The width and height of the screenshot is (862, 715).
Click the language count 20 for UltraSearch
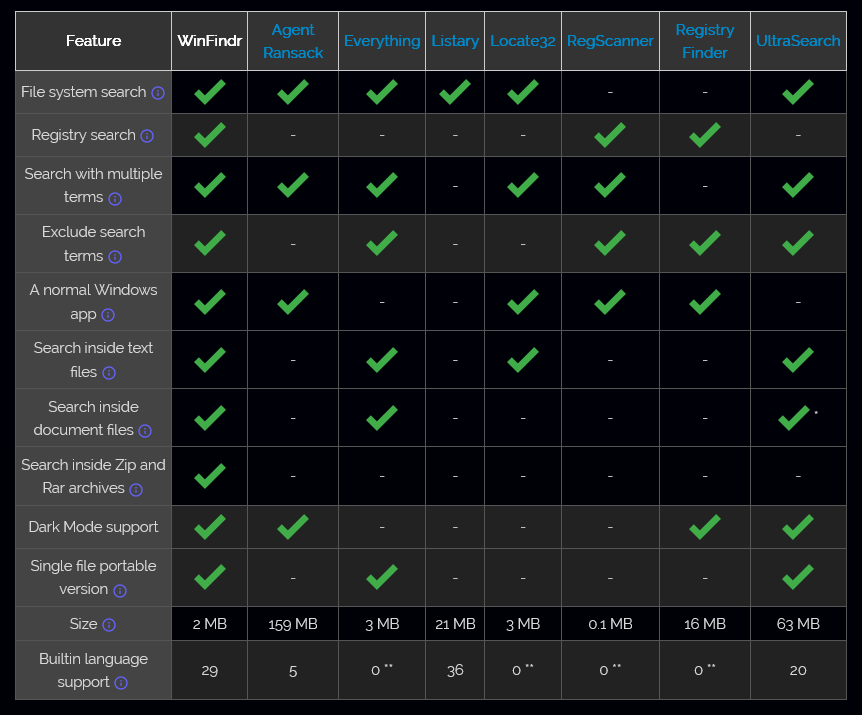[798, 670]
